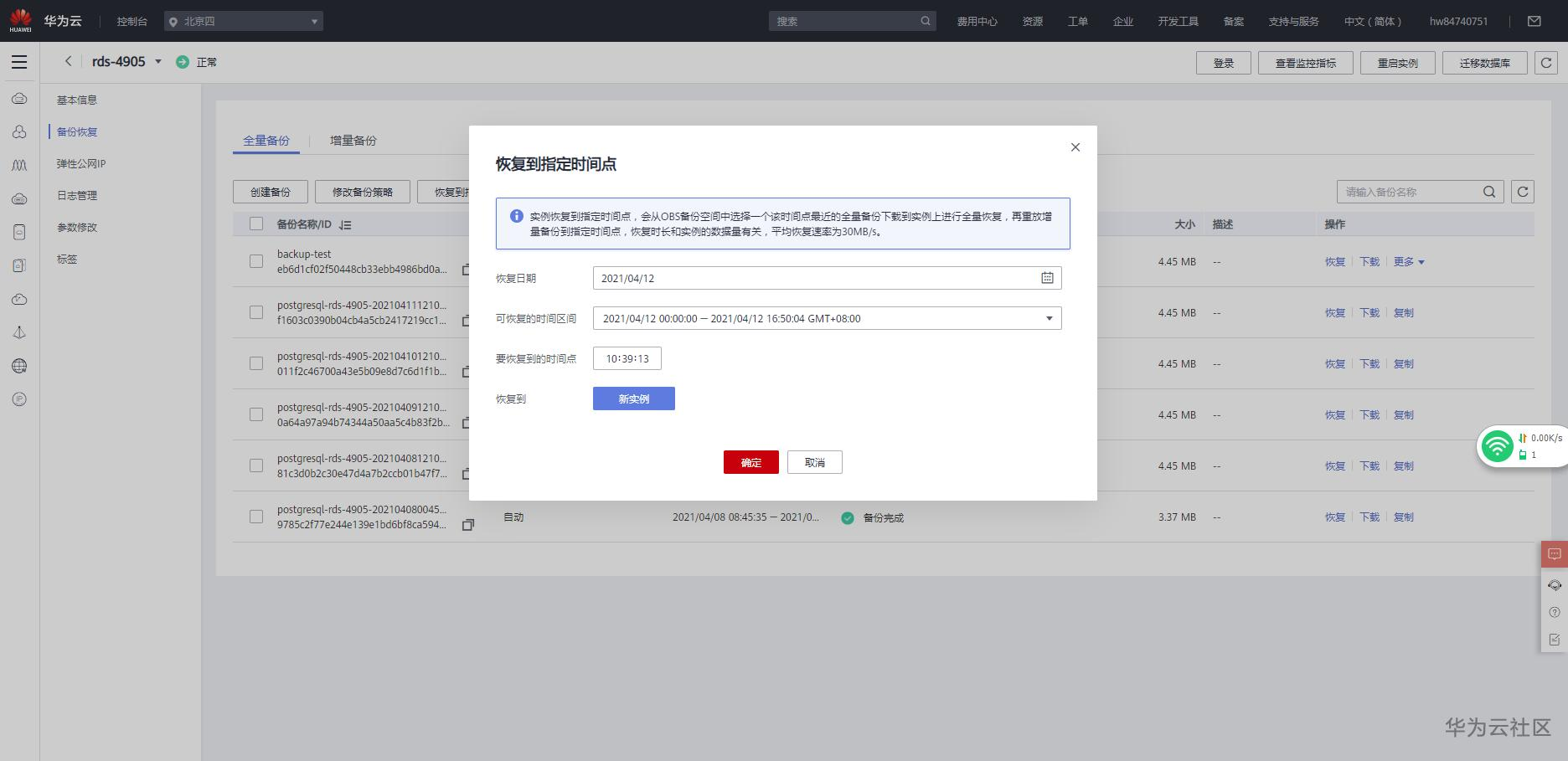Open 基本信息 in the side menu
This screenshot has height=761, width=1568.
point(77,100)
